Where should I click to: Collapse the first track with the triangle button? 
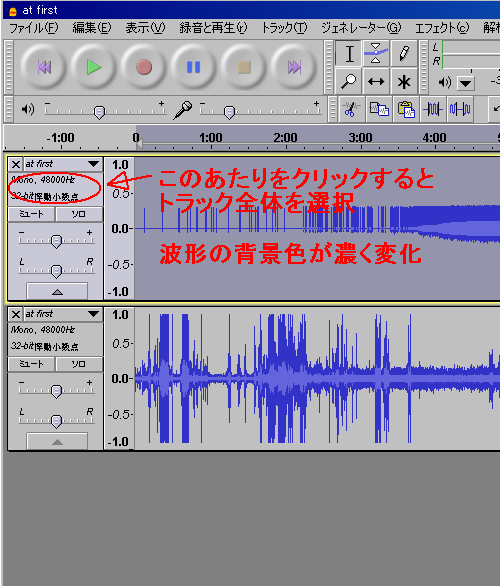tap(57, 292)
